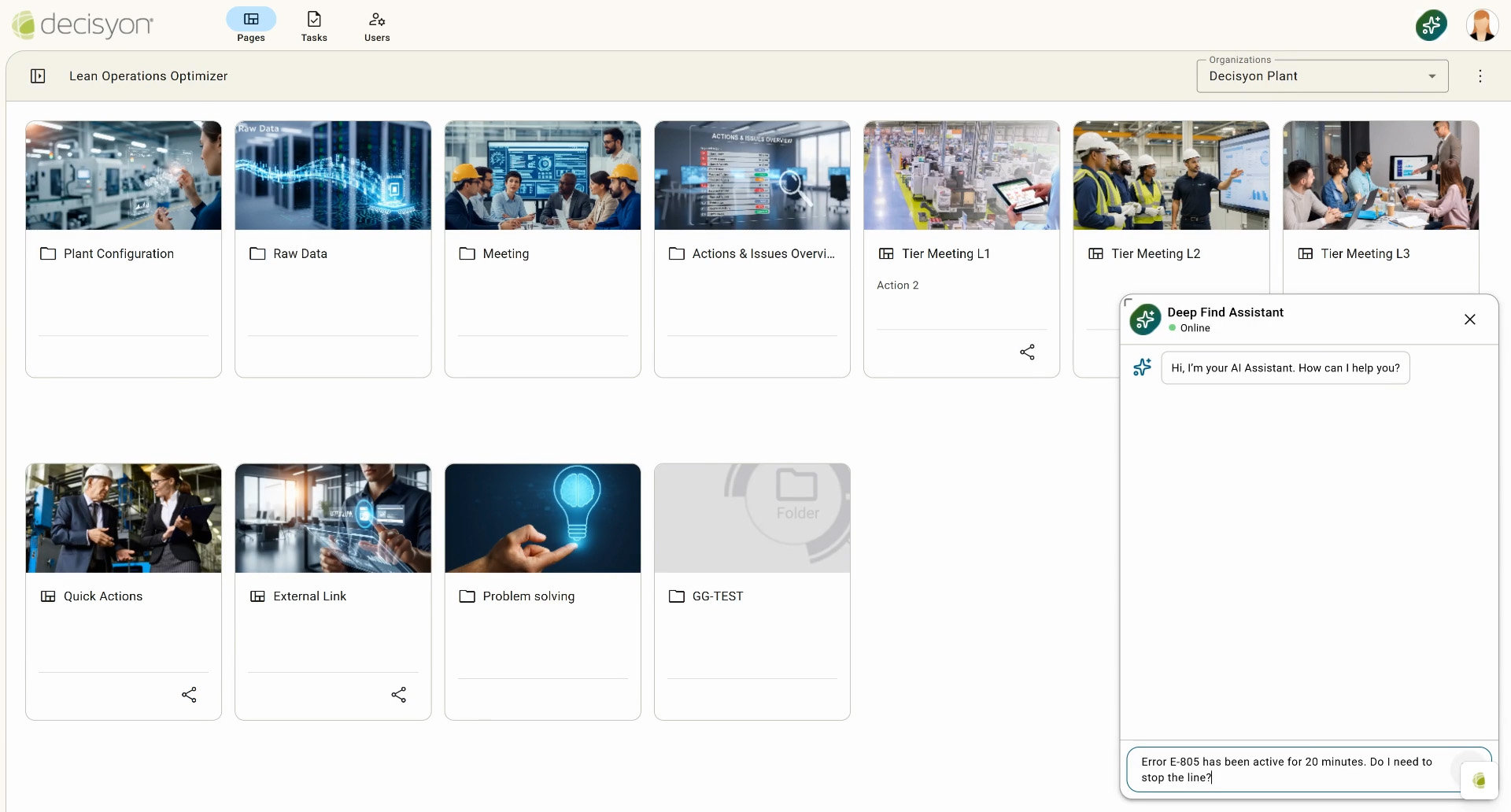The height and width of the screenshot is (812, 1511).
Task: Open the Problem solving title
Action: tap(529, 596)
